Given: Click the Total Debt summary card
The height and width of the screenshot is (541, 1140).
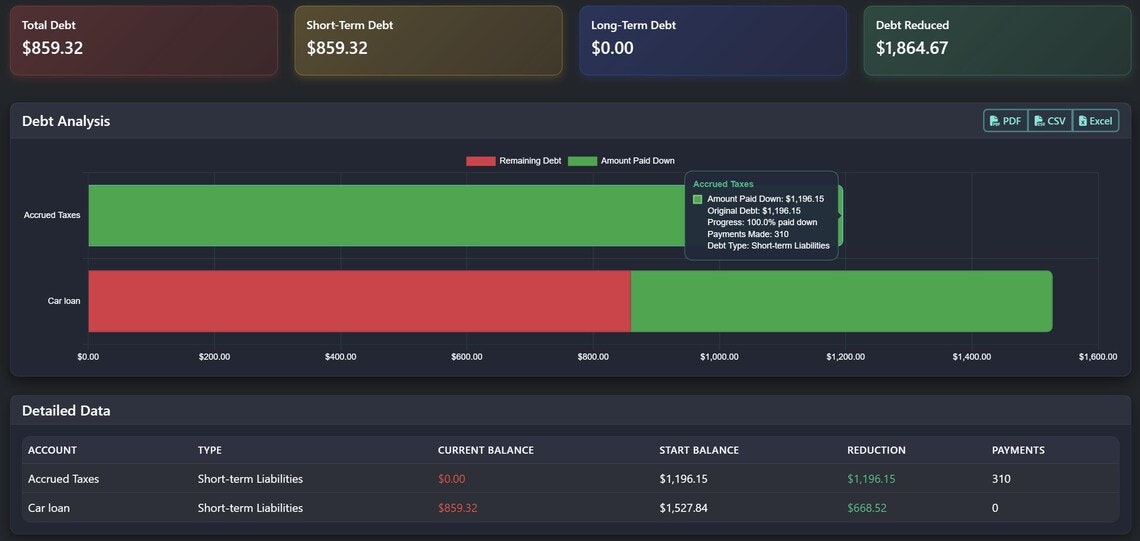Looking at the screenshot, I should click(x=144, y=41).
